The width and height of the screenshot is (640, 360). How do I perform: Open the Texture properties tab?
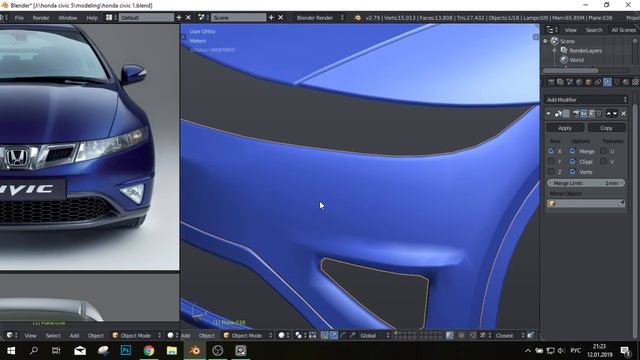pyautogui.click(x=636, y=82)
